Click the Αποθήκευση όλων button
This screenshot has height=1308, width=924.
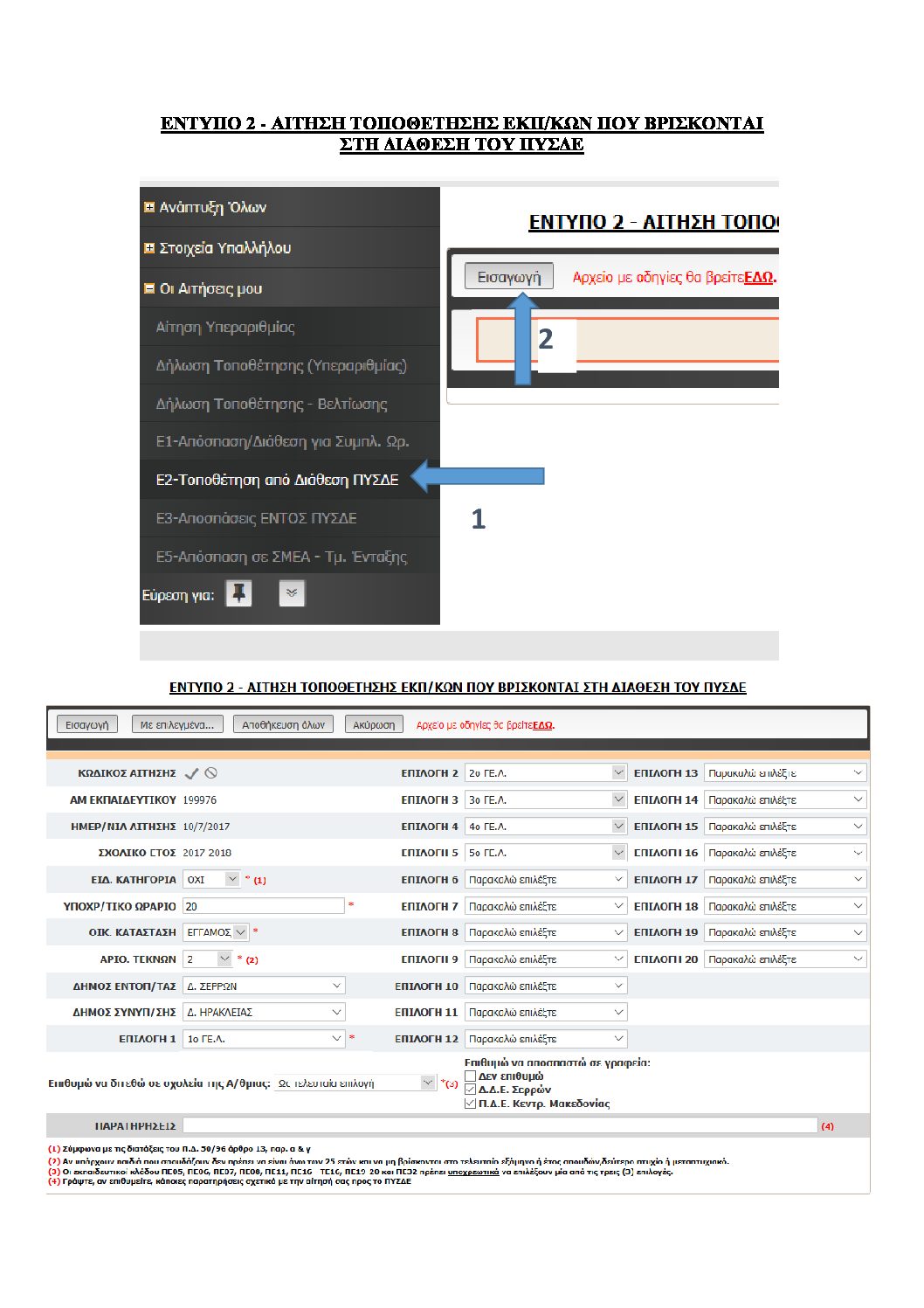pyautogui.click(x=283, y=724)
